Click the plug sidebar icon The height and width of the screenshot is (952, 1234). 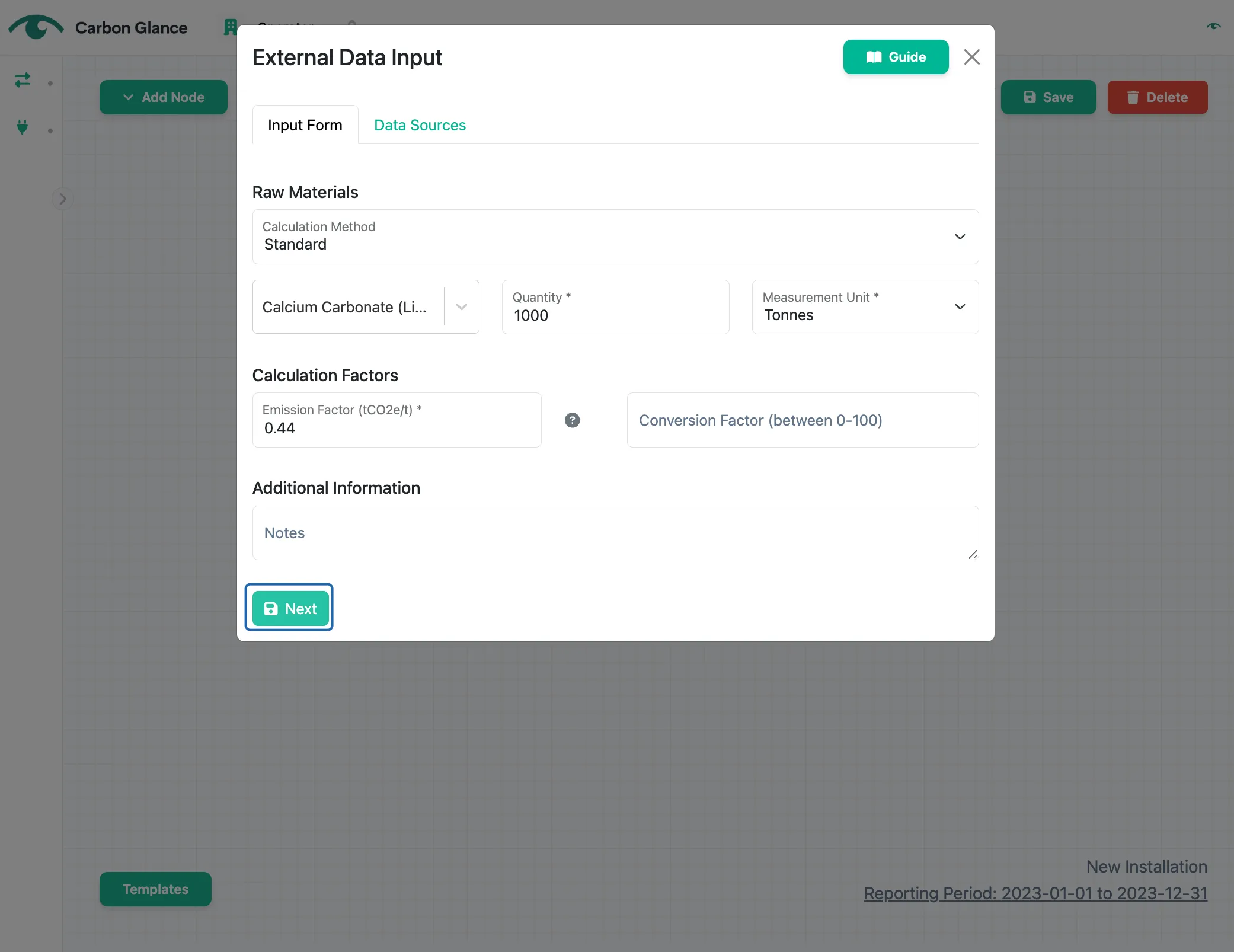pos(23,127)
